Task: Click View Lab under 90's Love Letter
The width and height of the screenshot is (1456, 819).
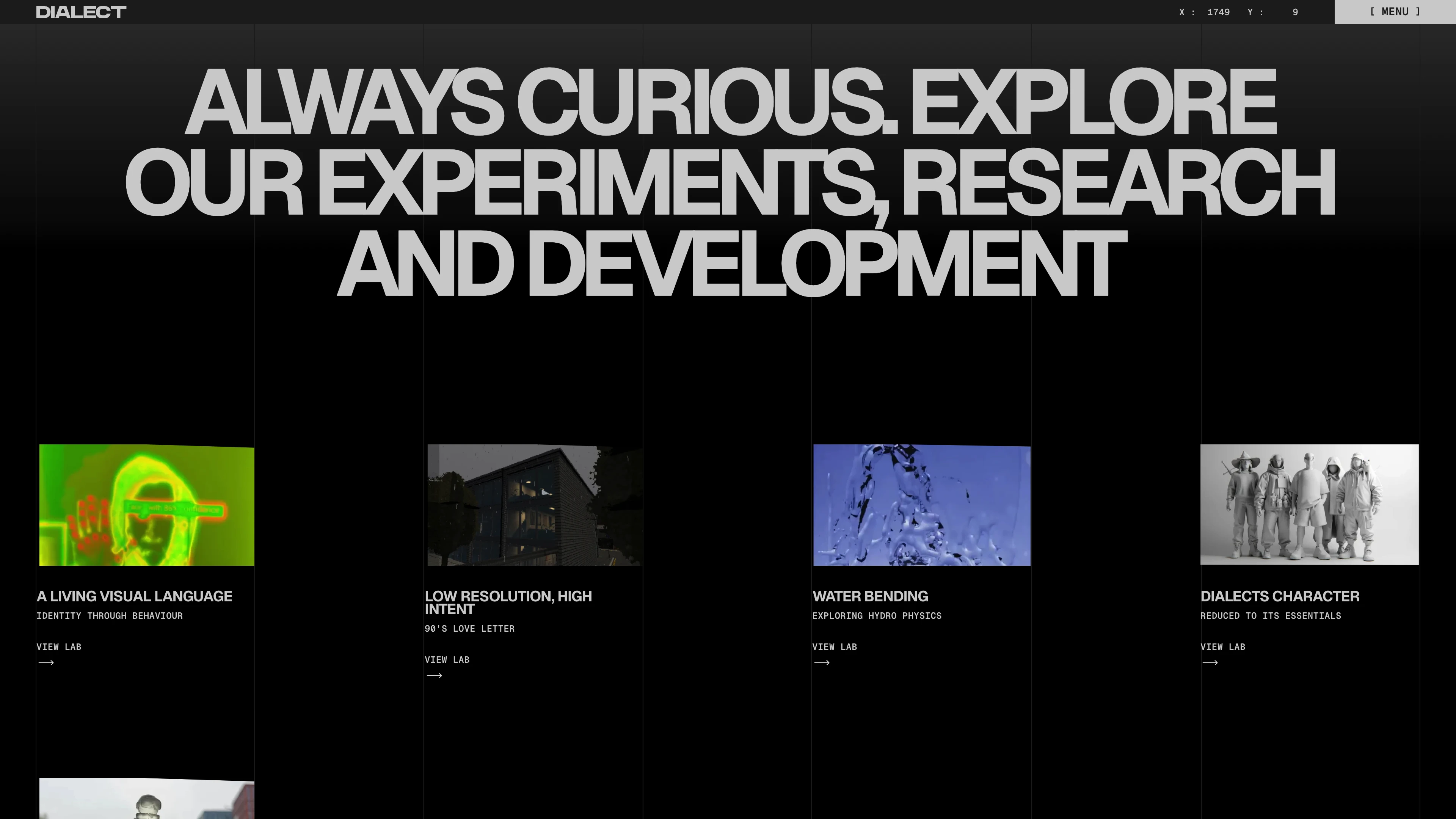Action: pos(447,660)
